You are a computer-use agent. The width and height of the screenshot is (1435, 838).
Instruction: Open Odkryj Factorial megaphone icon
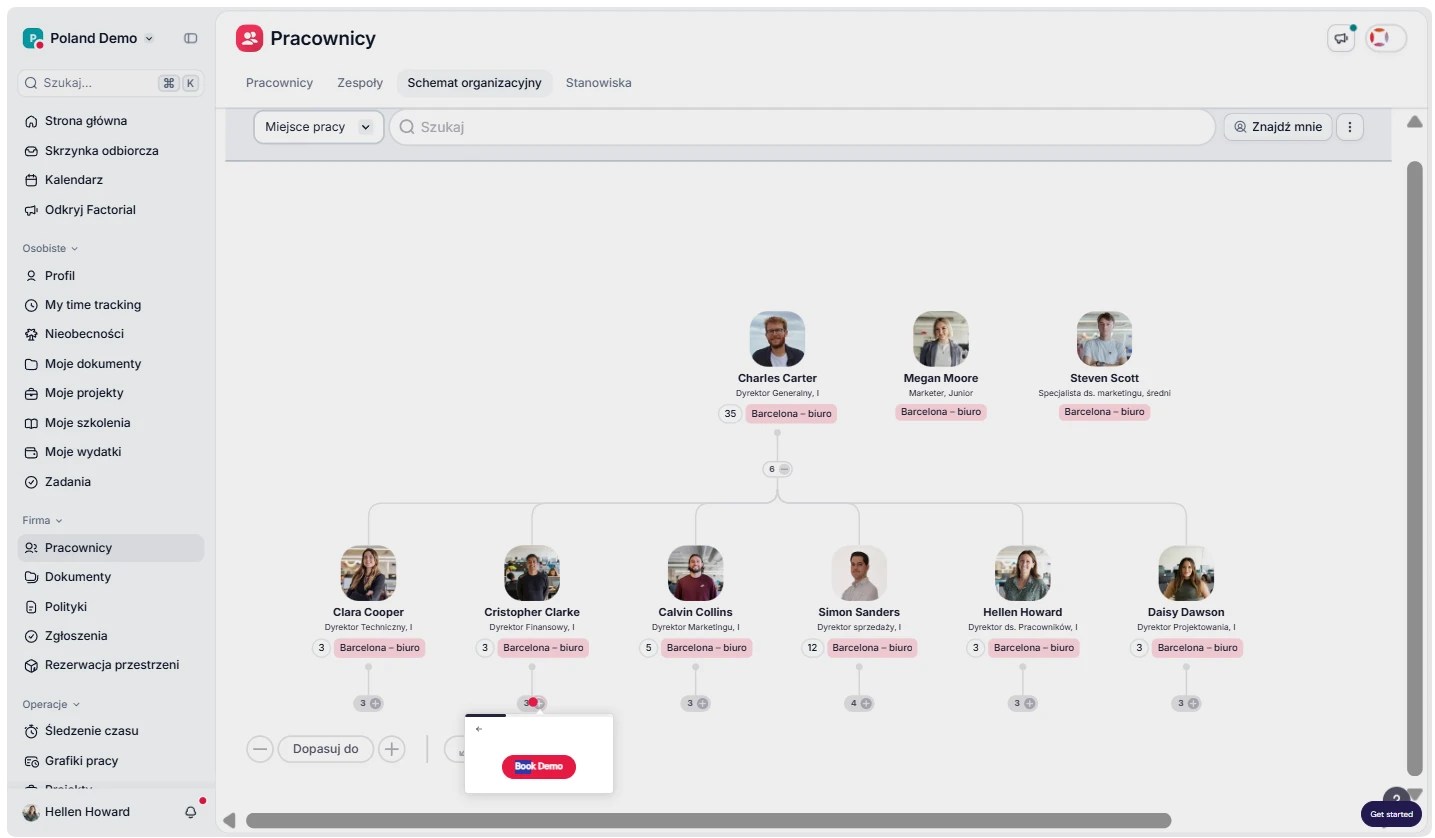(31, 210)
